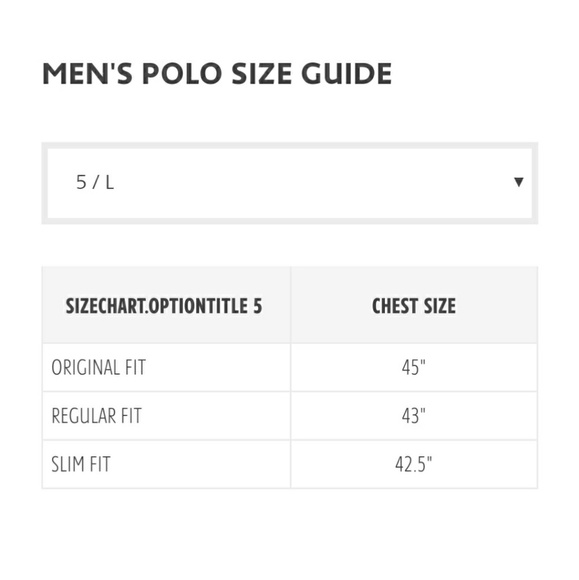The width and height of the screenshot is (579, 580).
Task: Click the word CHEST in the header
Action: [x=395, y=306]
